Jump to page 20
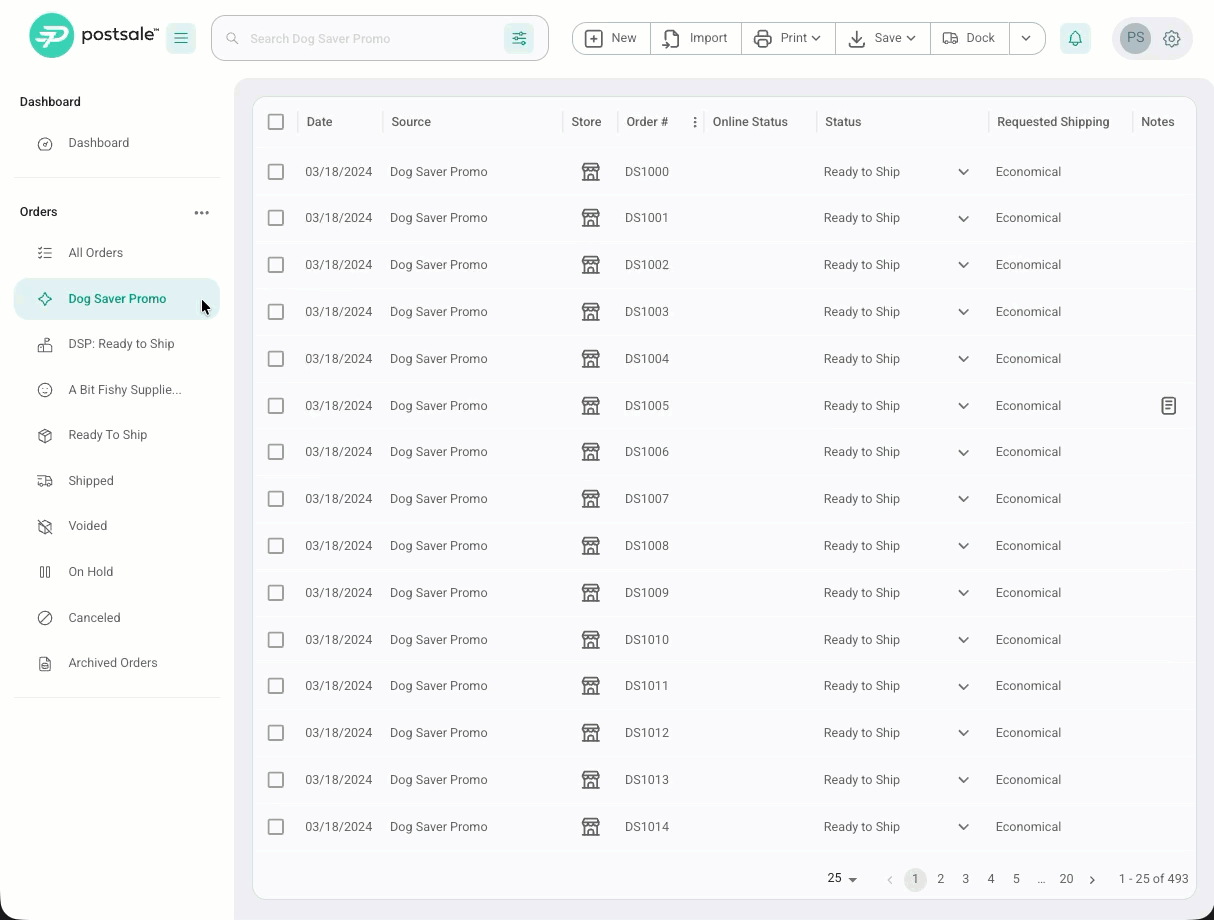This screenshot has height=920, width=1214. 1066,879
